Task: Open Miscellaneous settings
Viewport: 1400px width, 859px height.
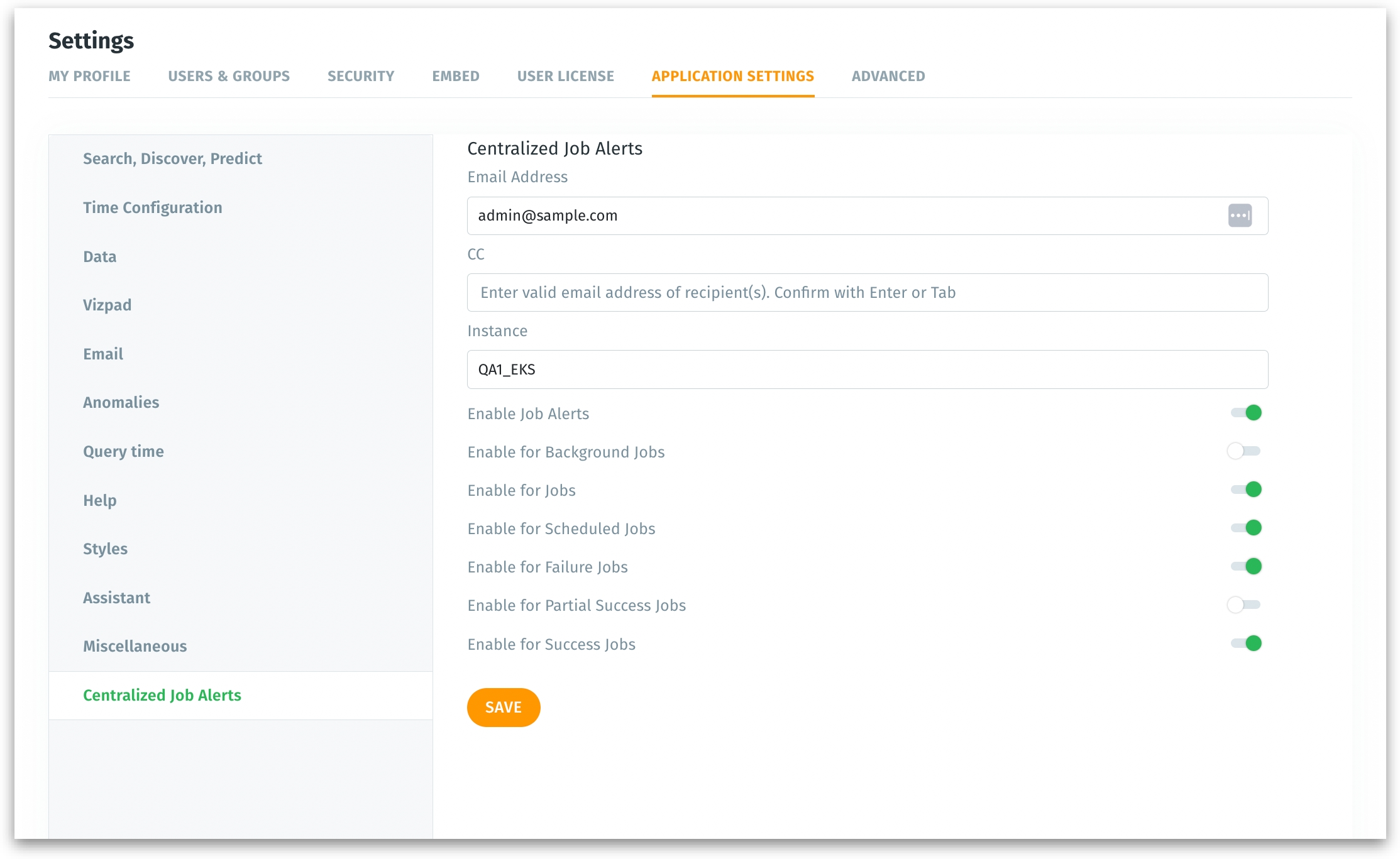Action: pos(241,647)
